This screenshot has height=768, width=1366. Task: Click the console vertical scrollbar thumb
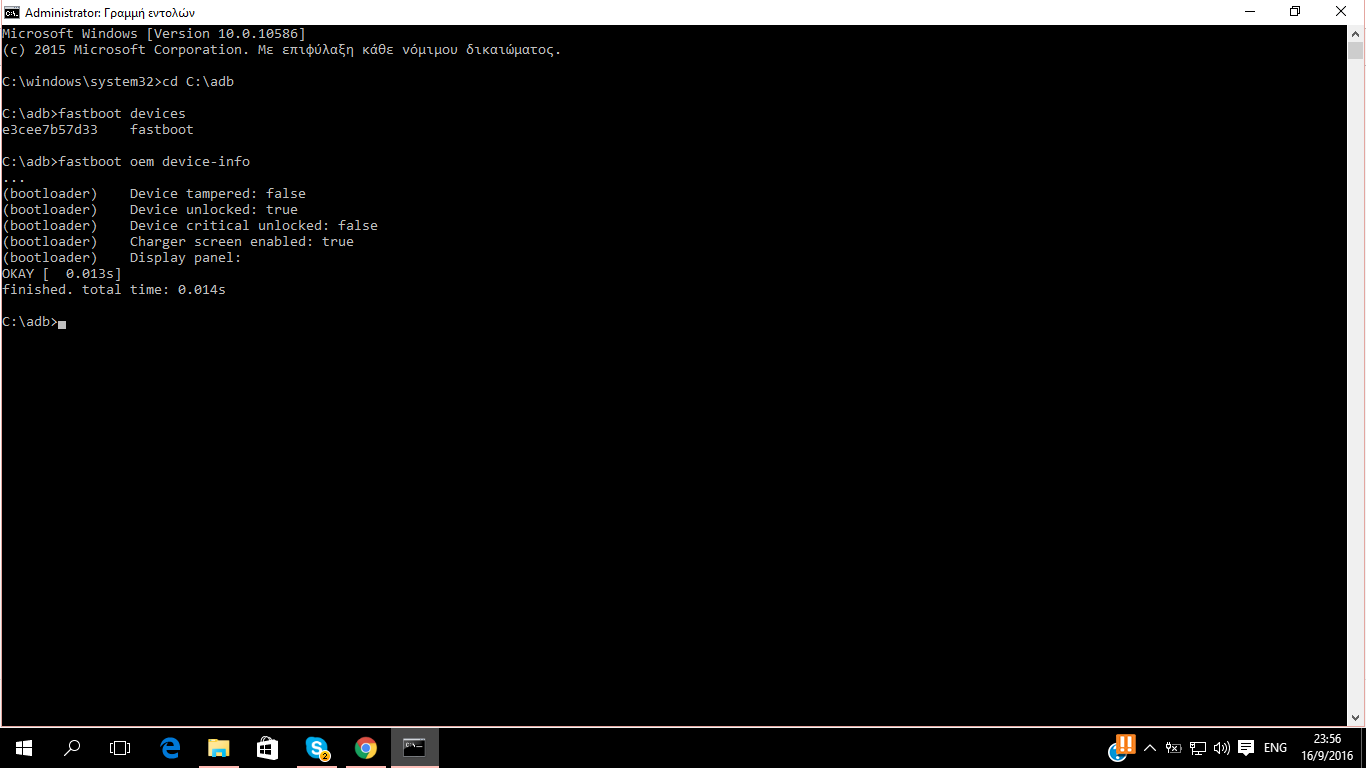click(1355, 51)
